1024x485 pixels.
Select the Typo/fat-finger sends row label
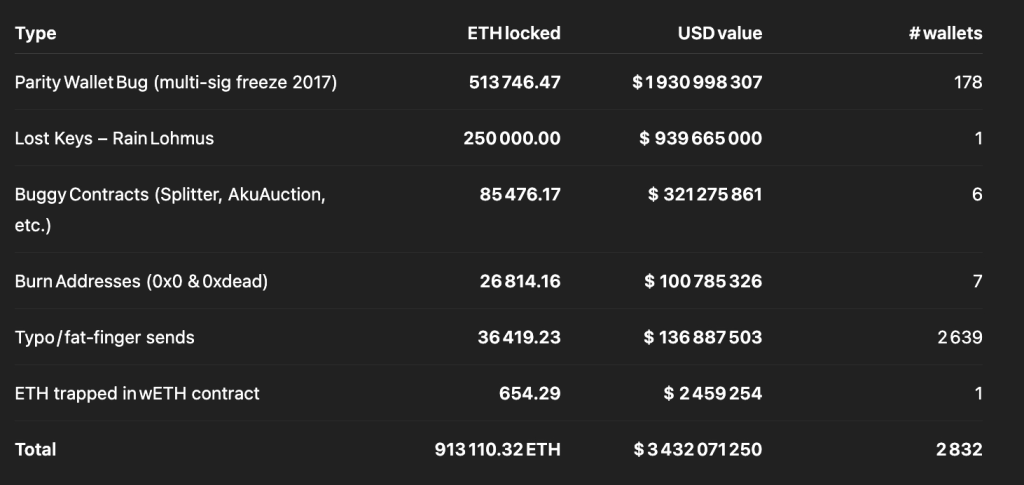[104, 337]
